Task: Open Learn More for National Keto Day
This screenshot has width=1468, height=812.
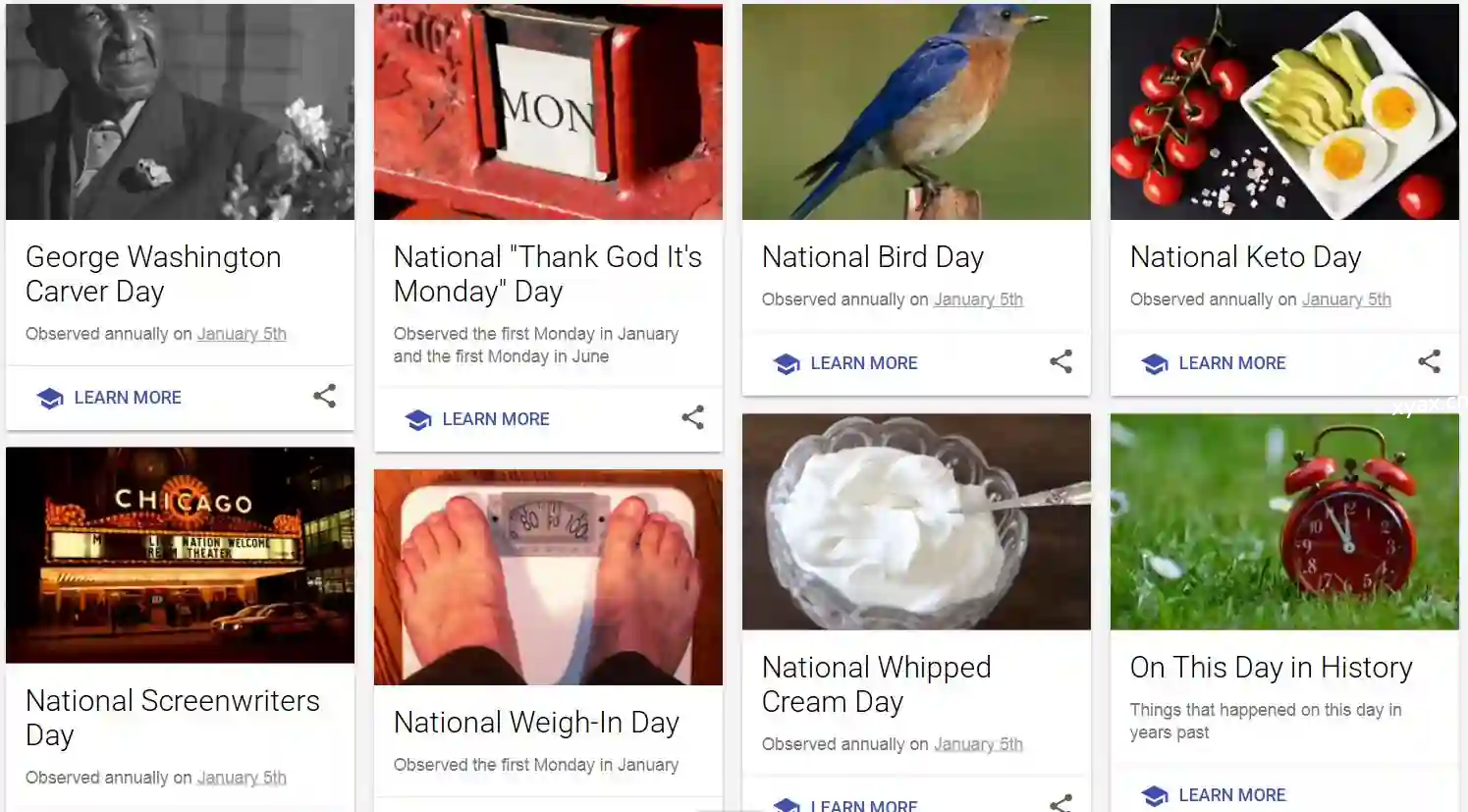Action: [x=1231, y=363]
